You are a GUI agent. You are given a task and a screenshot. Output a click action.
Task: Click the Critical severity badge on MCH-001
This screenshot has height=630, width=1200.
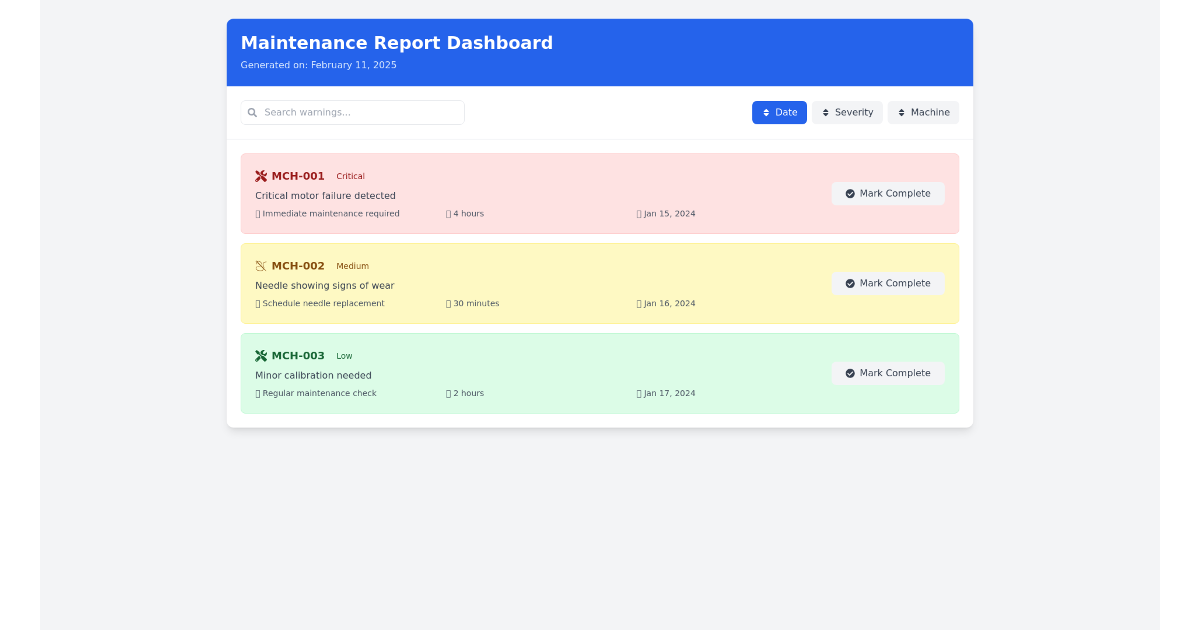tap(350, 176)
